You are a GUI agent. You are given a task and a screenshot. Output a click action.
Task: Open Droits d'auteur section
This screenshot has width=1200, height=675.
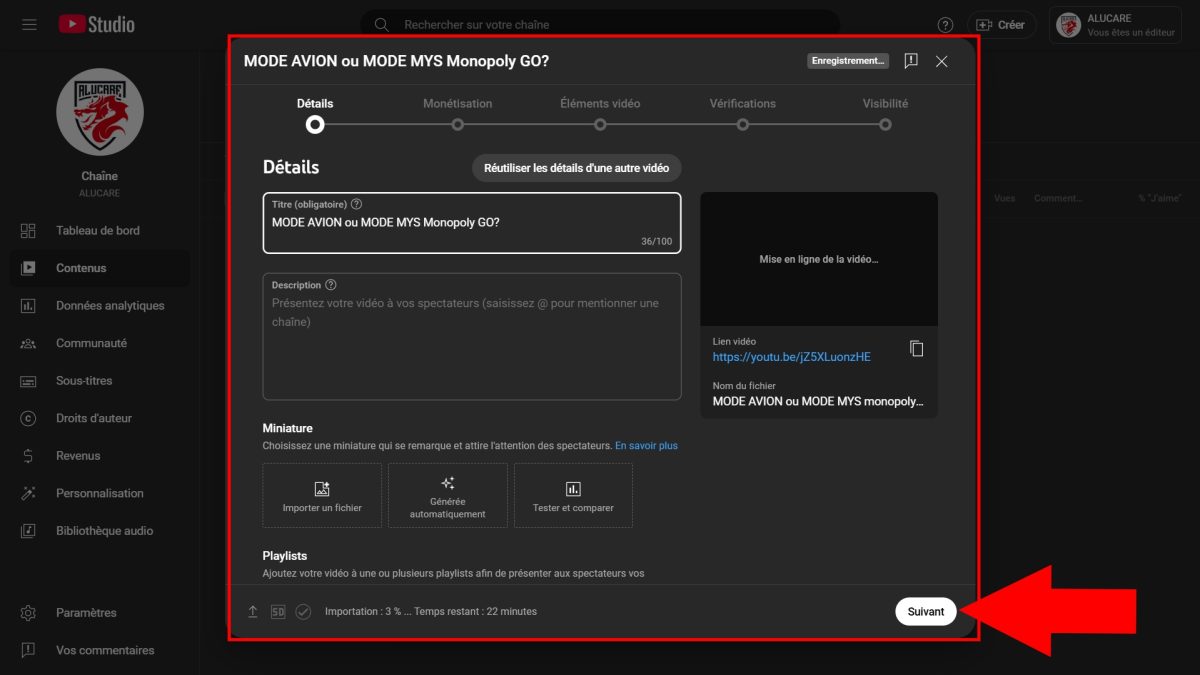click(x=94, y=418)
